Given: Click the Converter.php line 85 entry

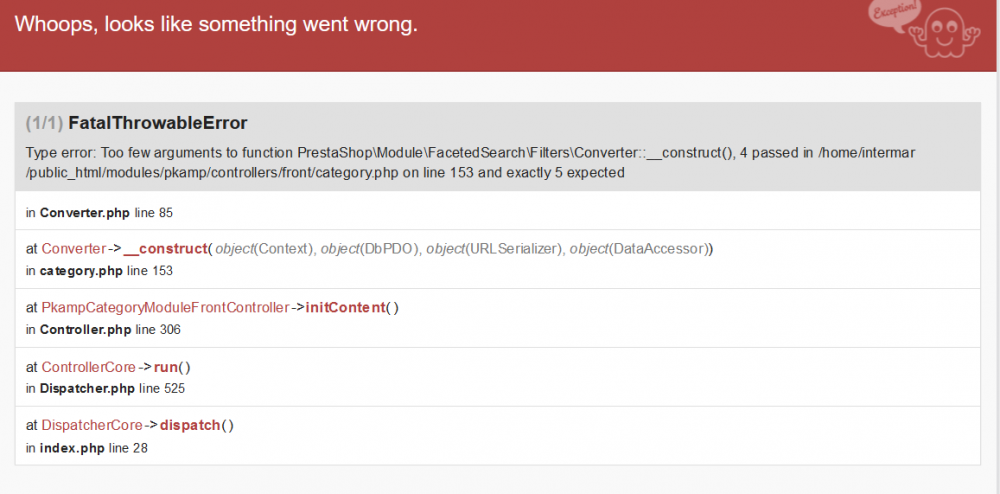Looking at the screenshot, I should pyautogui.click(x=100, y=212).
